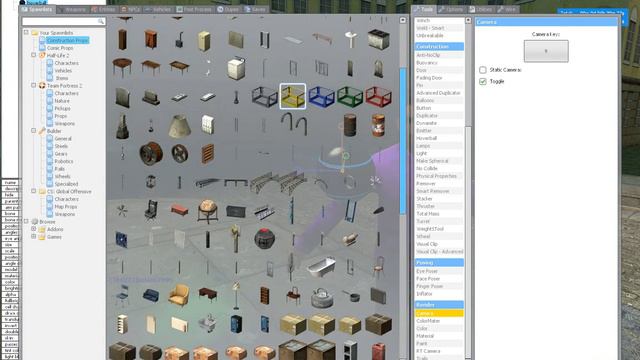Open the Comic Props spawnlist
Viewport: 640px width, 360px height.
pyautogui.click(x=60, y=48)
